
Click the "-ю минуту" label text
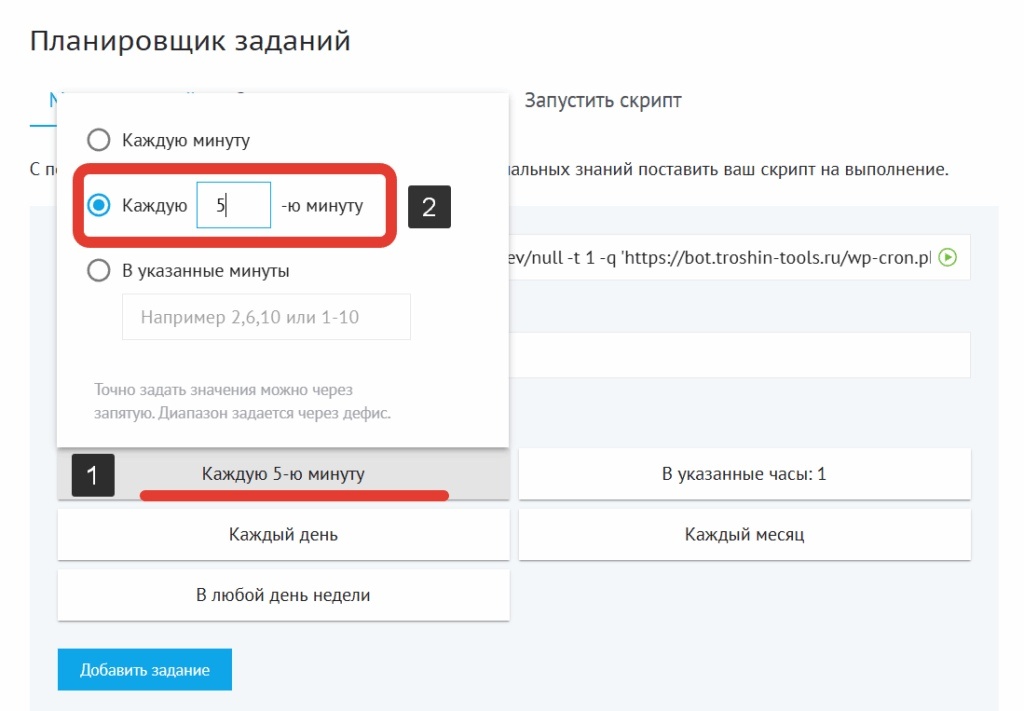coord(322,206)
